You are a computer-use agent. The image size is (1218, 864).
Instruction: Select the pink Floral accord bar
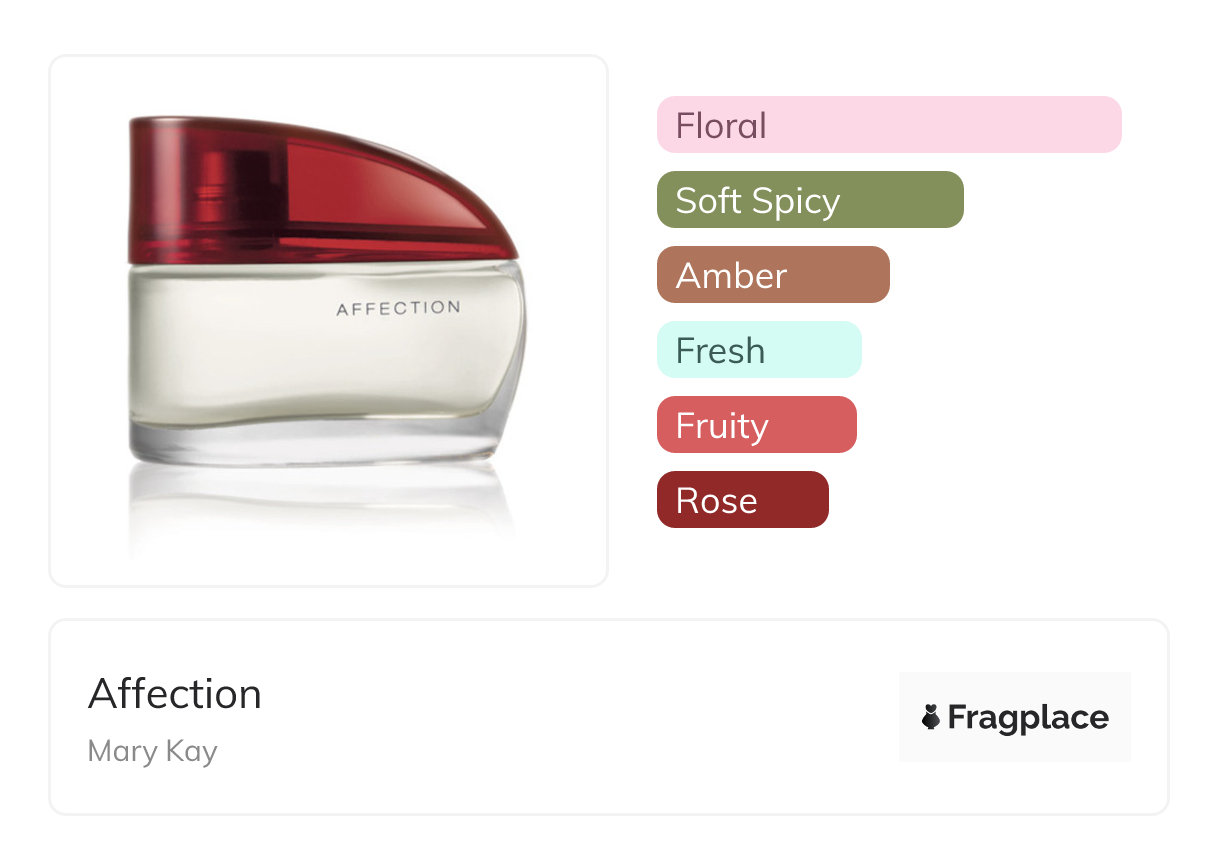[888, 125]
